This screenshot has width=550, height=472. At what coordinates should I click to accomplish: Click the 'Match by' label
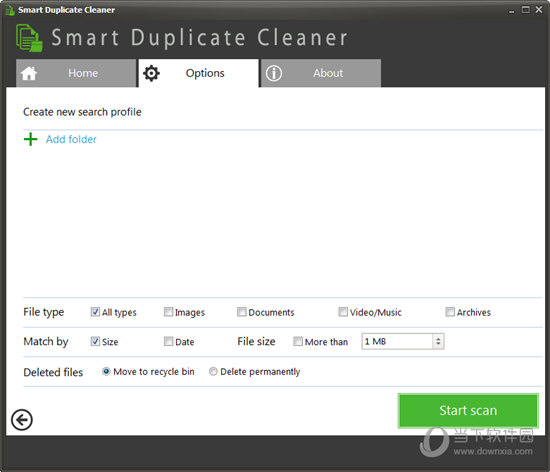46,341
